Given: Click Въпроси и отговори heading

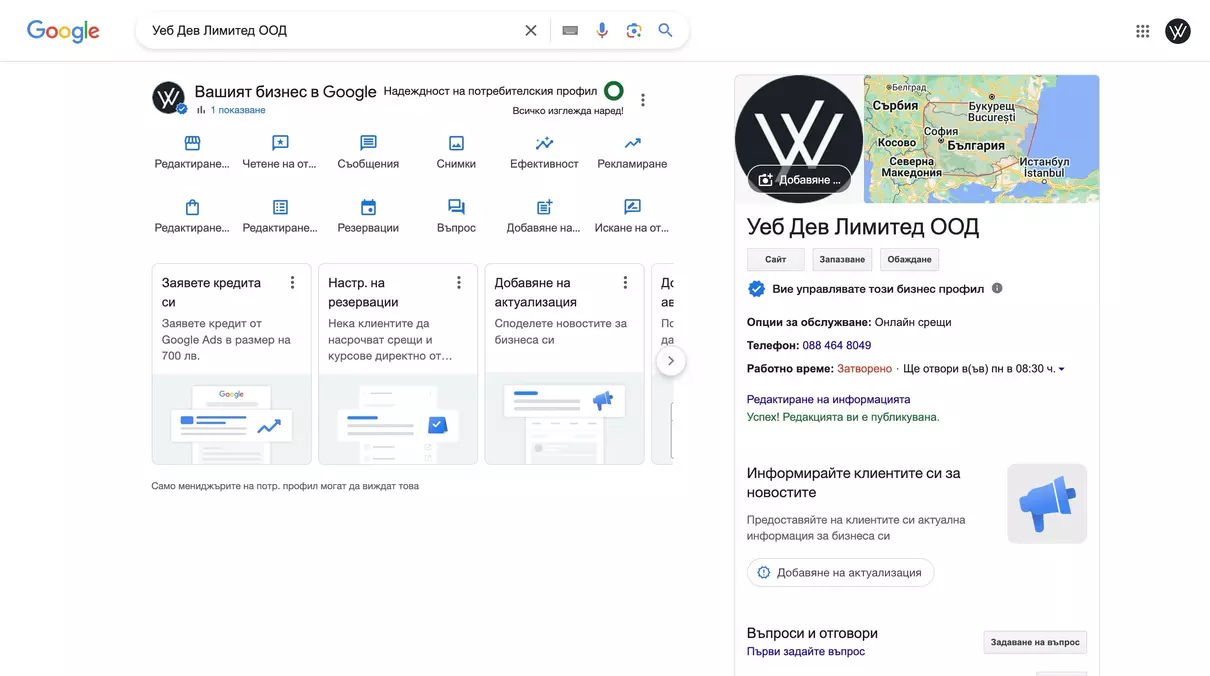Looking at the screenshot, I should [812, 633].
